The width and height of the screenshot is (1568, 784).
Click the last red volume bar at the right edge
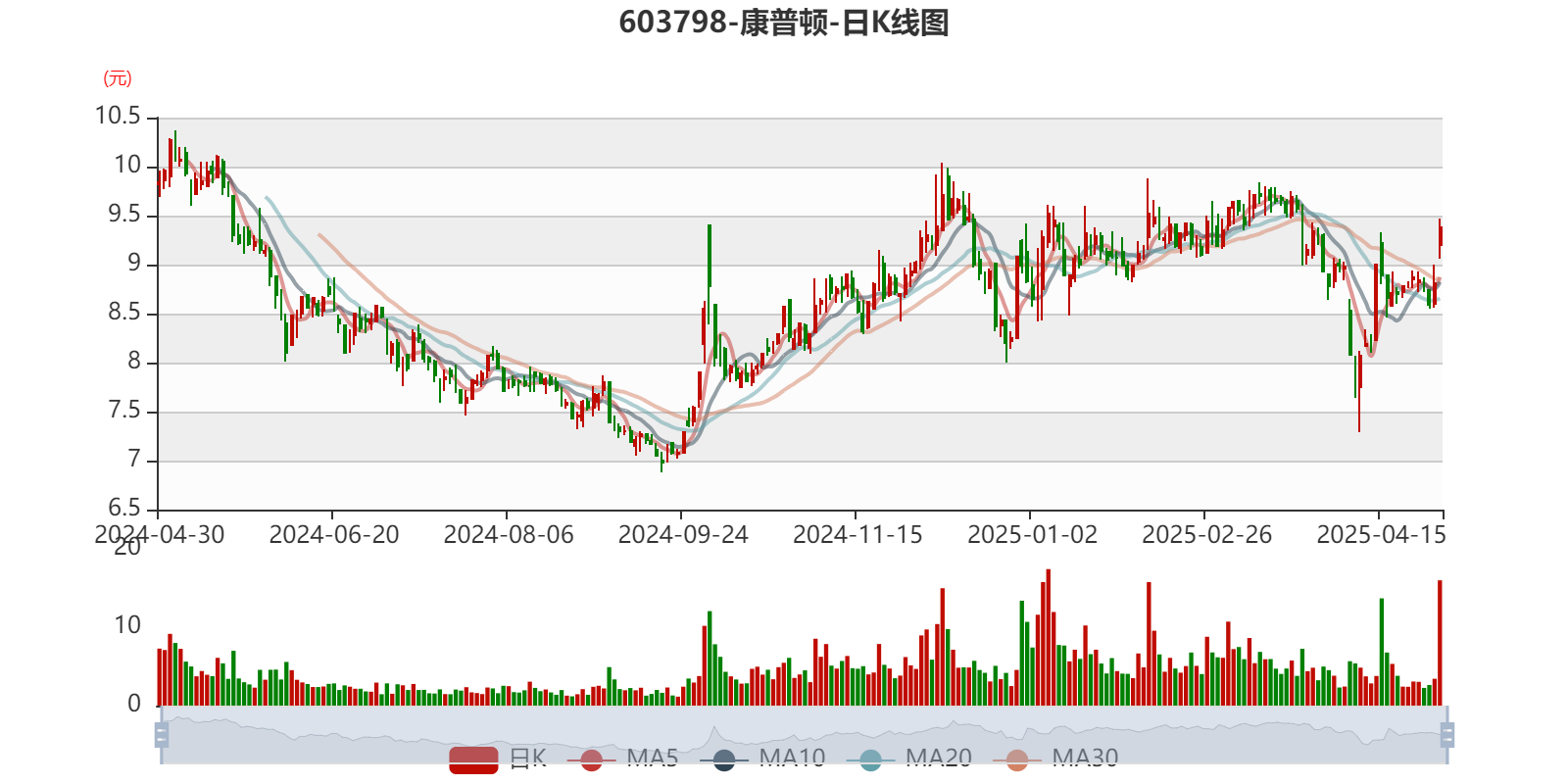(x=1440, y=643)
